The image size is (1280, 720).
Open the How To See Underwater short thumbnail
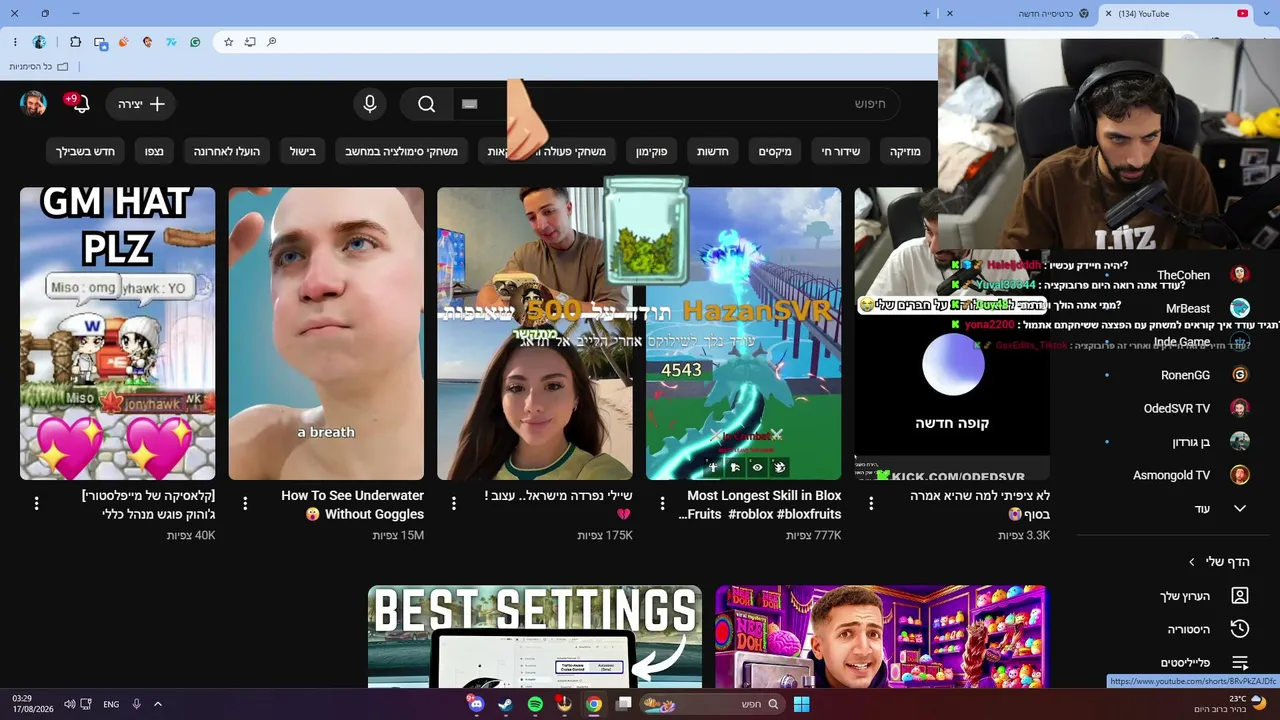pos(326,334)
